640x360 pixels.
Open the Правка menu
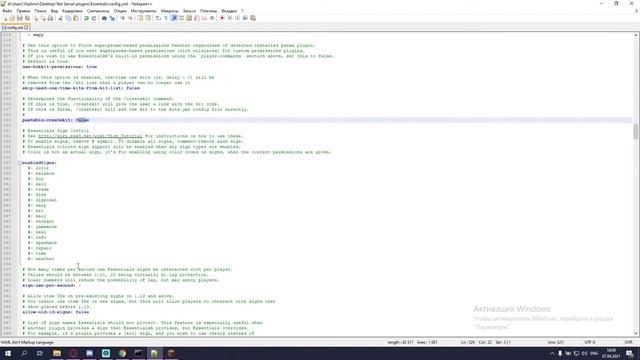[23, 11]
